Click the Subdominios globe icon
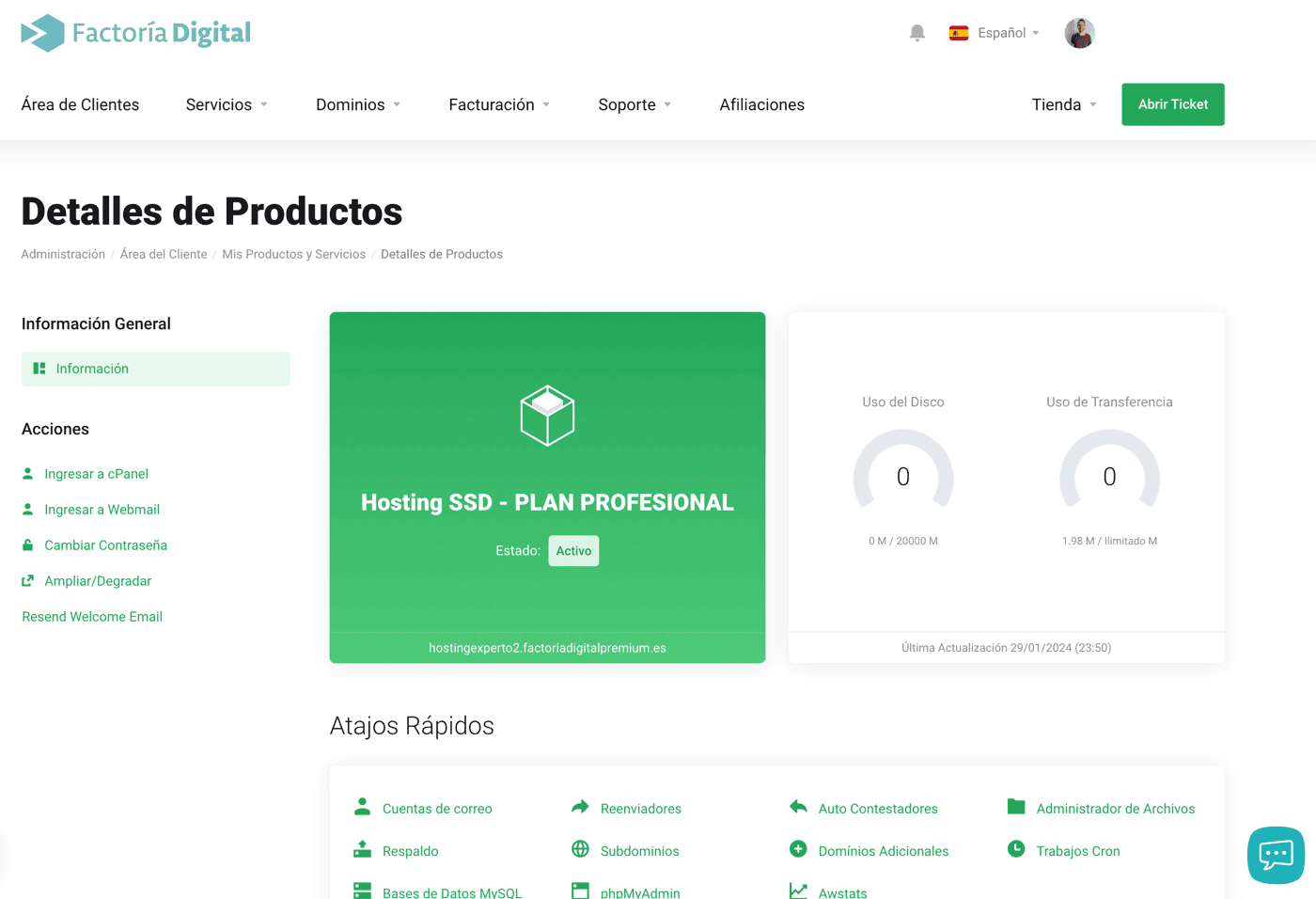 pos(580,849)
